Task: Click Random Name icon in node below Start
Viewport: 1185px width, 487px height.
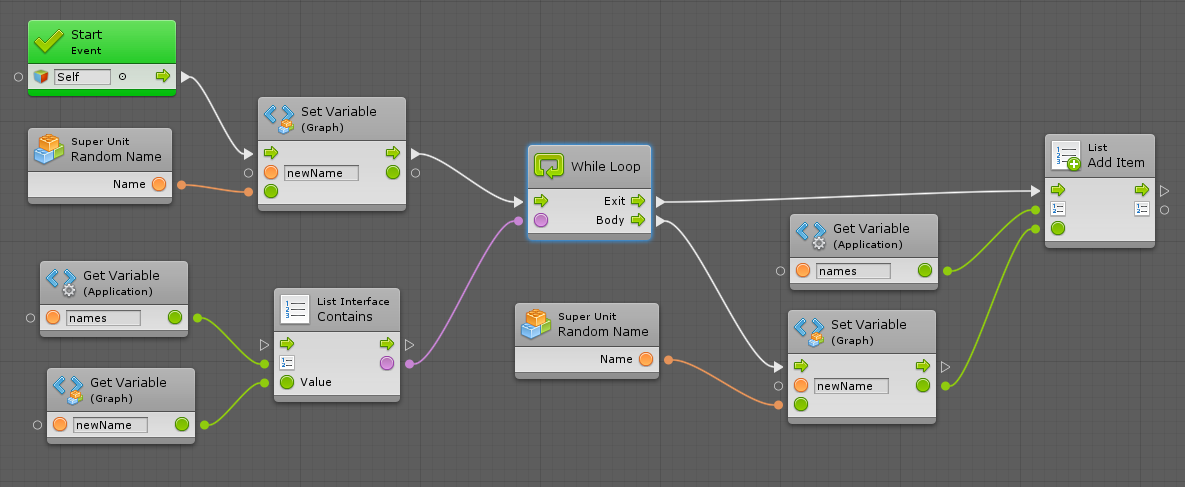Action: pos(49,149)
